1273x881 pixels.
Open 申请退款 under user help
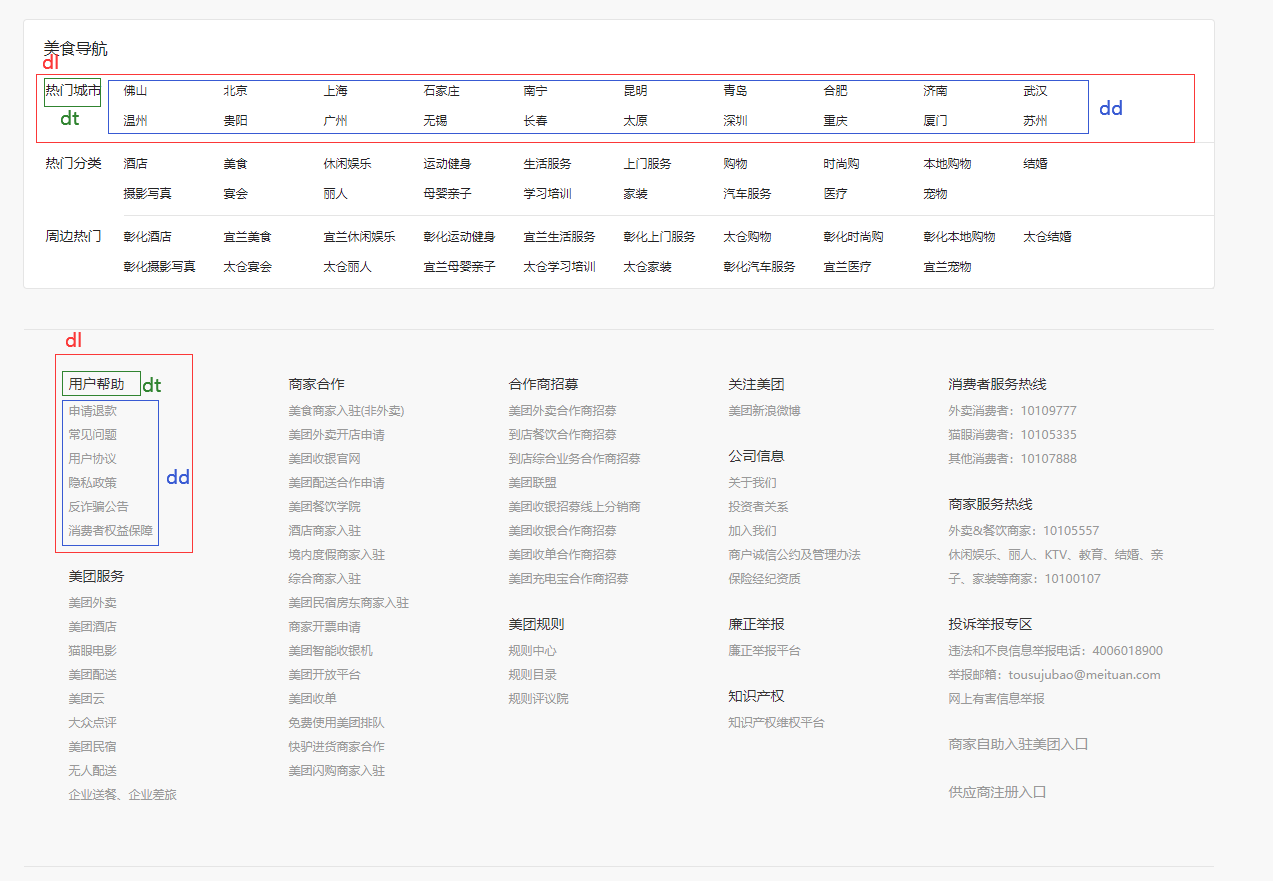(92, 411)
